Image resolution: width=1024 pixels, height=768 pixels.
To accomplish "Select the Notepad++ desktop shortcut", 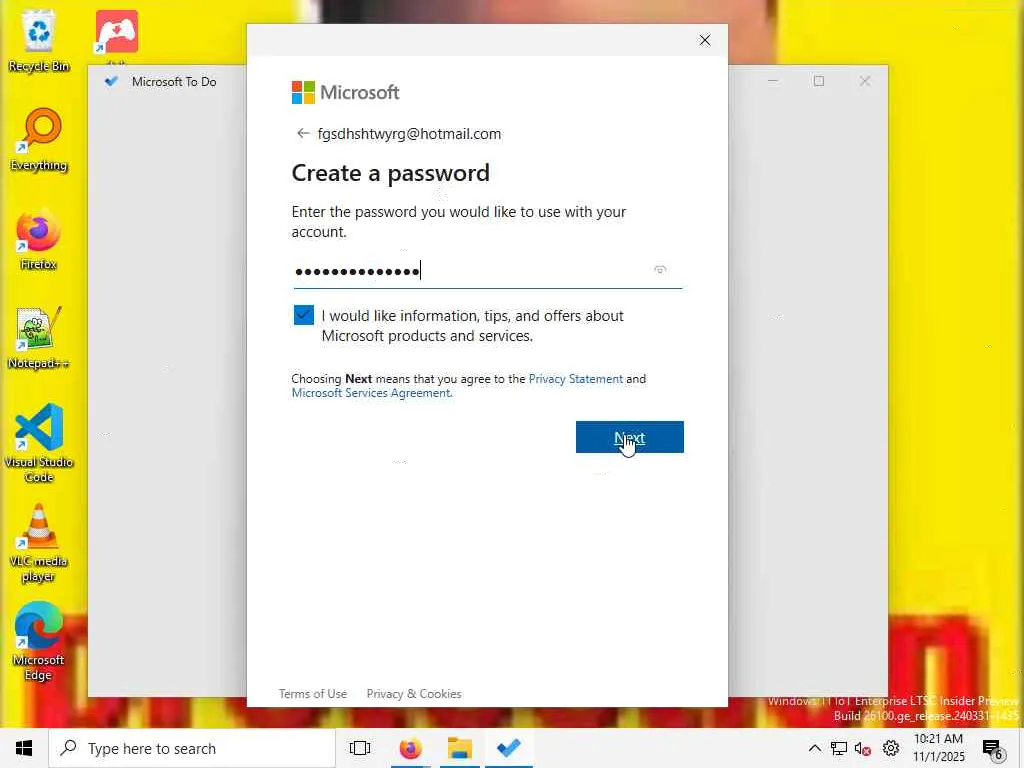I will coord(39,338).
